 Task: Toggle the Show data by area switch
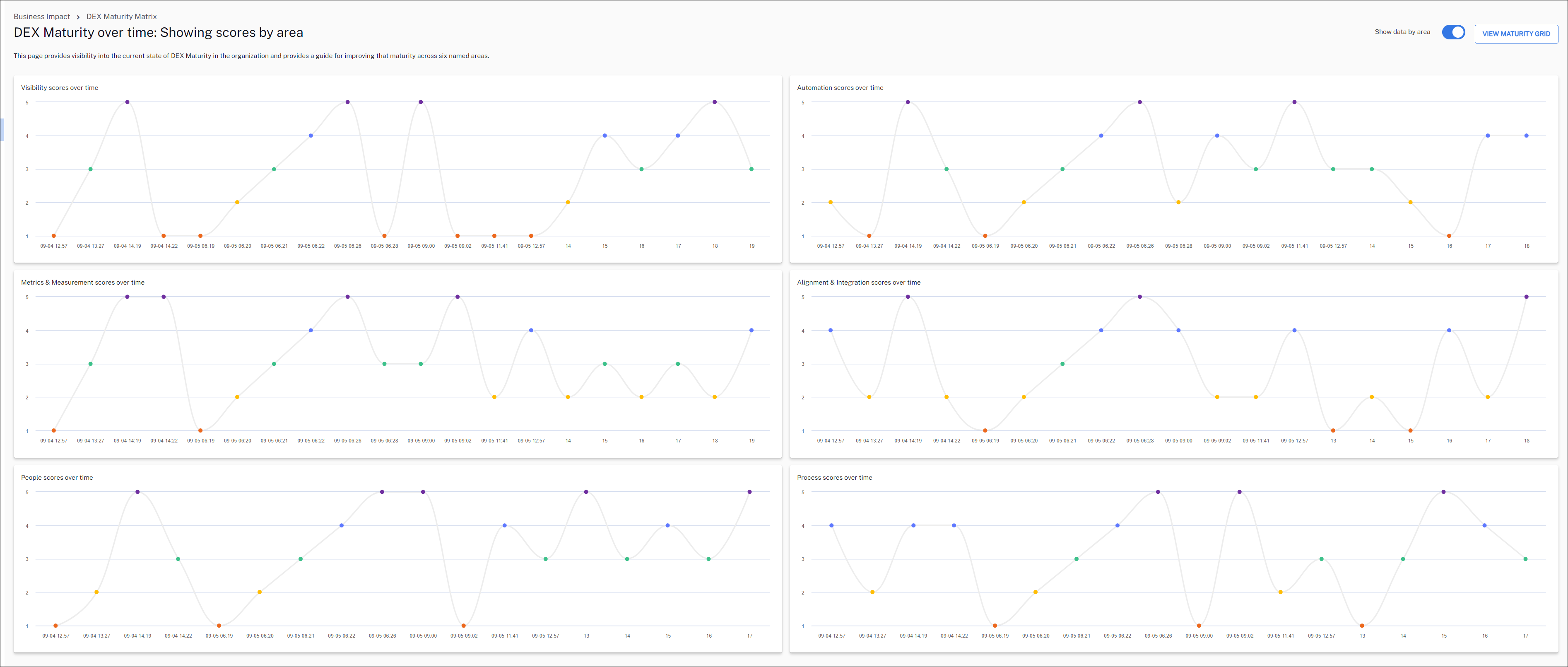point(1453,32)
